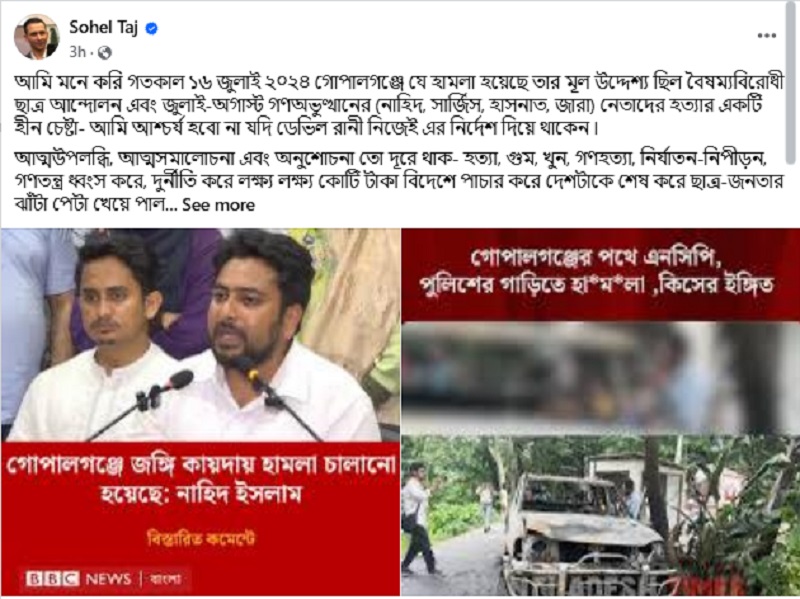Viewport: 800px width, 599px height.
Task: Click the yellow 'details in comments' text
Action: 201,538
